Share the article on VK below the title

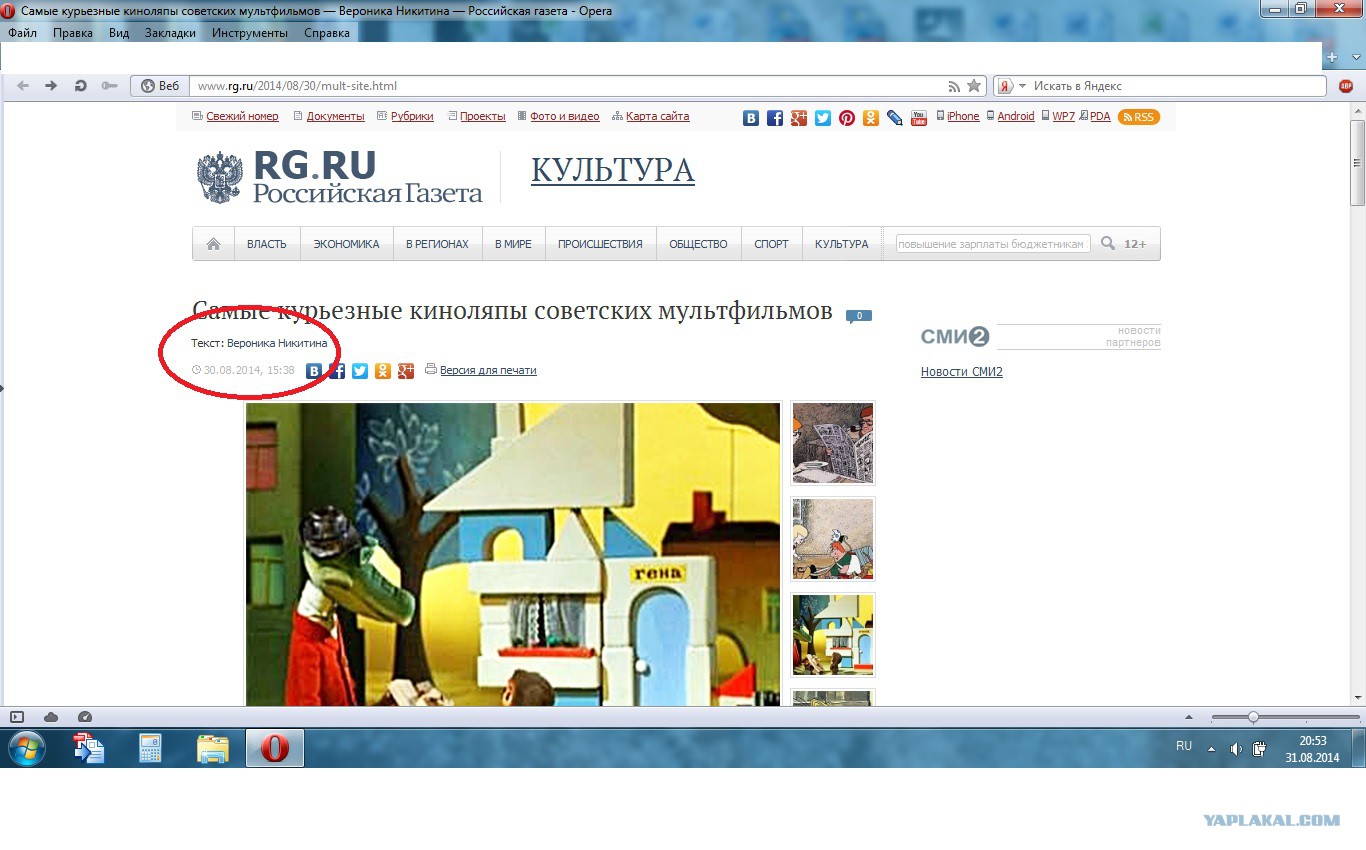314,371
